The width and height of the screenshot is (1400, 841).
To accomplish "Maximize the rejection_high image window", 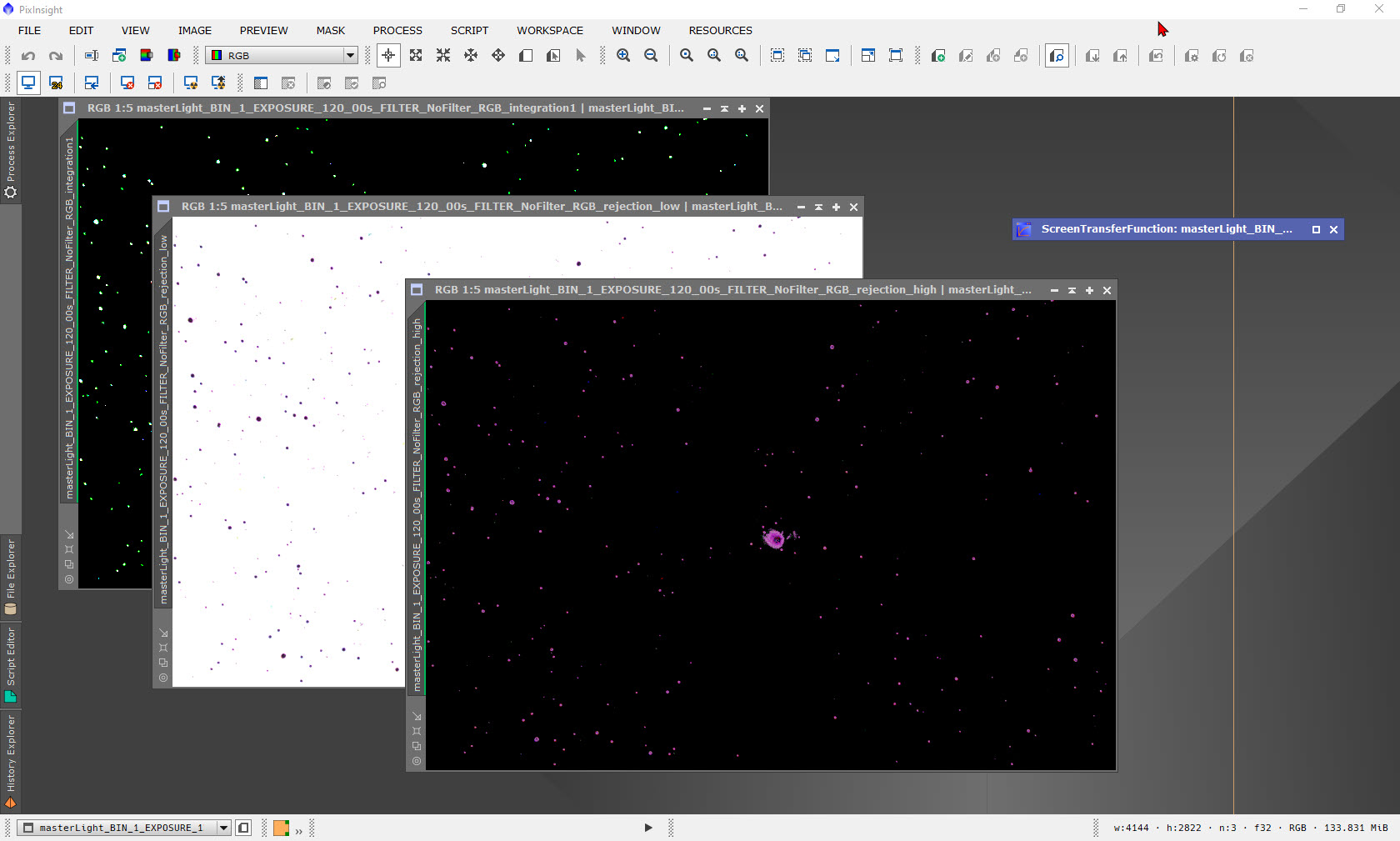I will tap(1089, 290).
